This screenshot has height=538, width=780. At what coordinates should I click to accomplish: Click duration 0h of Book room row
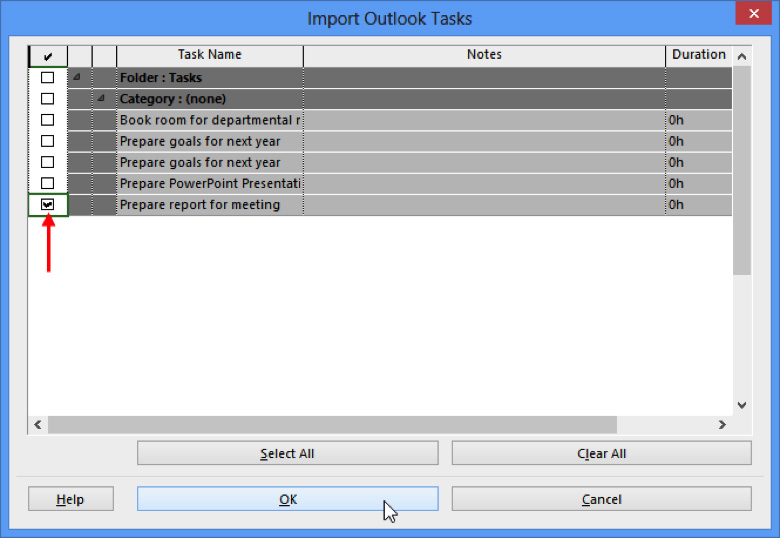point(698,120)
